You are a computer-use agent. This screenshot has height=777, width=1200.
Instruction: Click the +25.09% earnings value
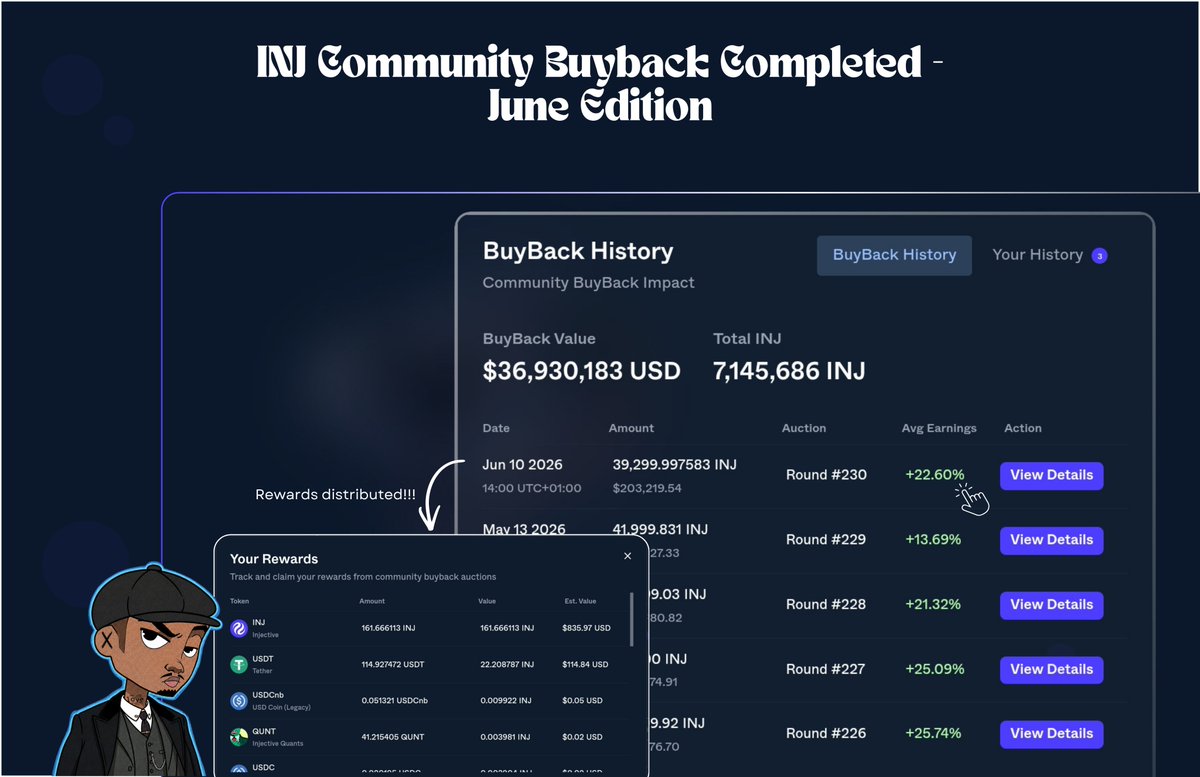point(935,669)
